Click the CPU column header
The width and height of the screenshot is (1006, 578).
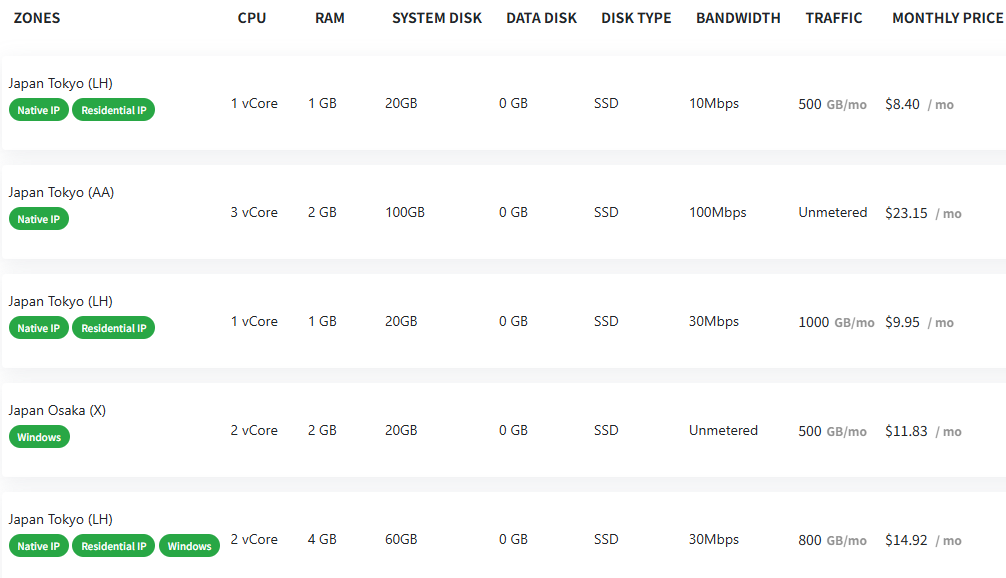coord(252,18)
